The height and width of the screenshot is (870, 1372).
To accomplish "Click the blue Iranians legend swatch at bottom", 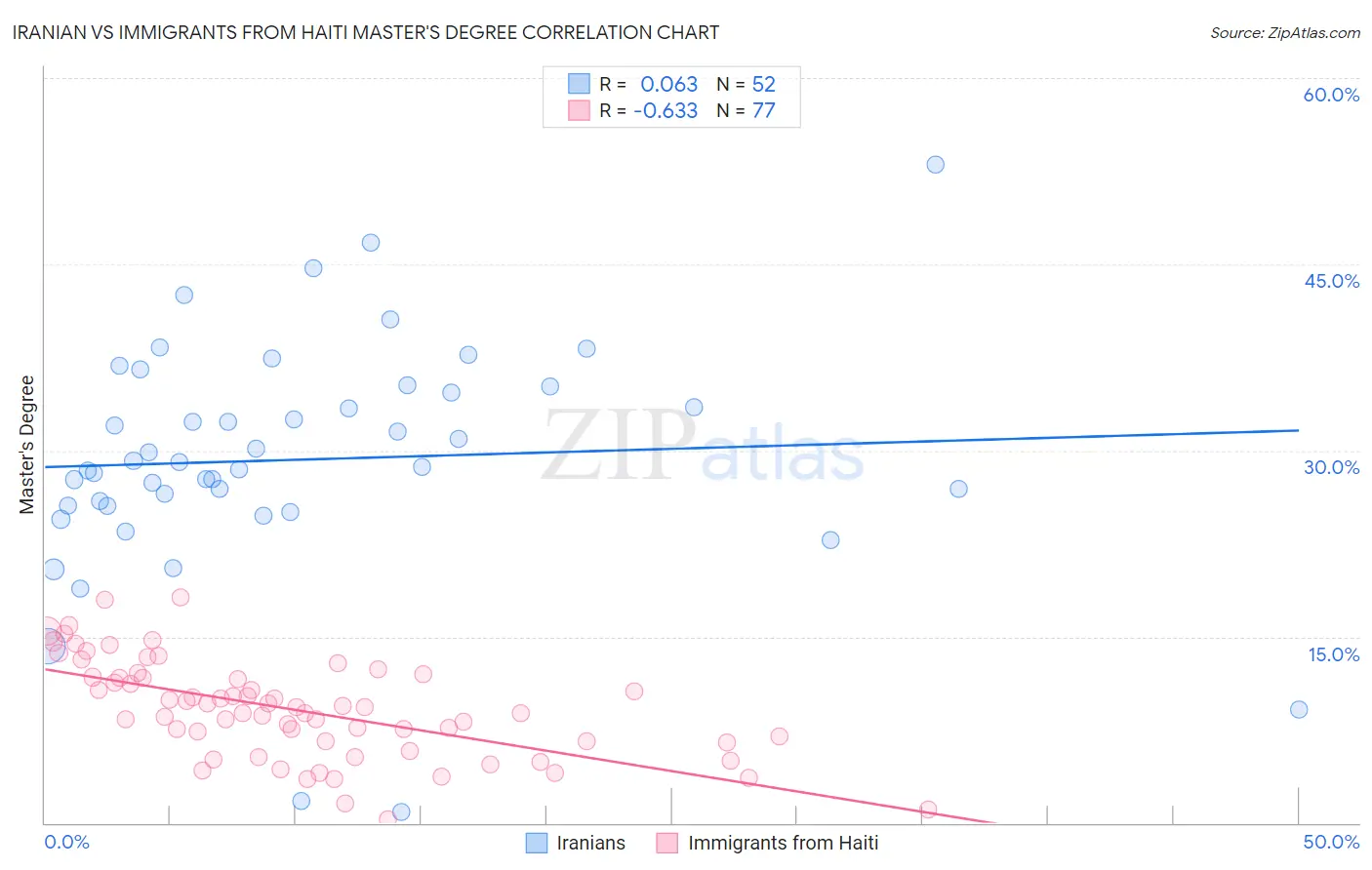I will point(537,843).
